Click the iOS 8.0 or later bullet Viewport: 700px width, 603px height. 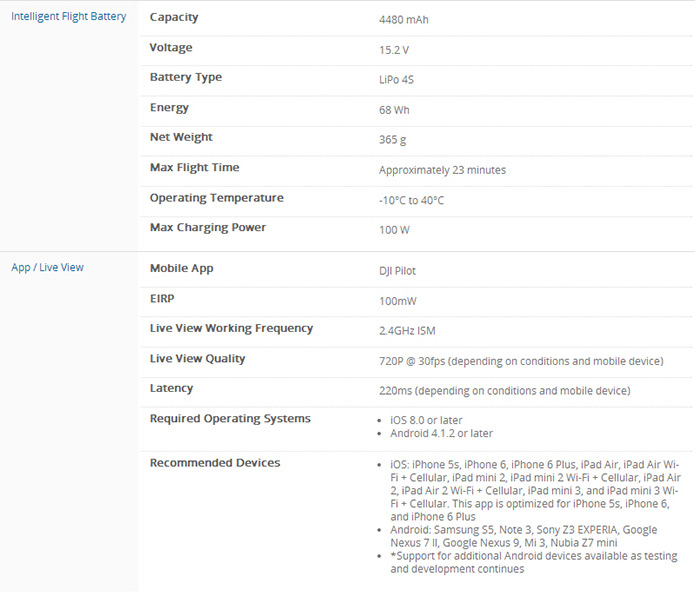426,421
